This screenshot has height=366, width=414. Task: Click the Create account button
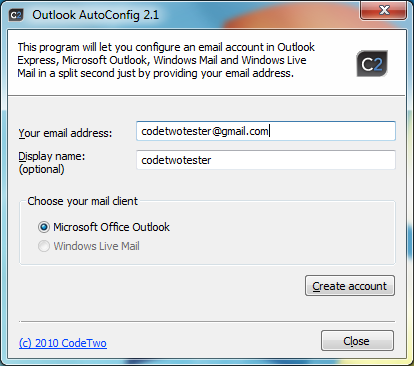350,286
